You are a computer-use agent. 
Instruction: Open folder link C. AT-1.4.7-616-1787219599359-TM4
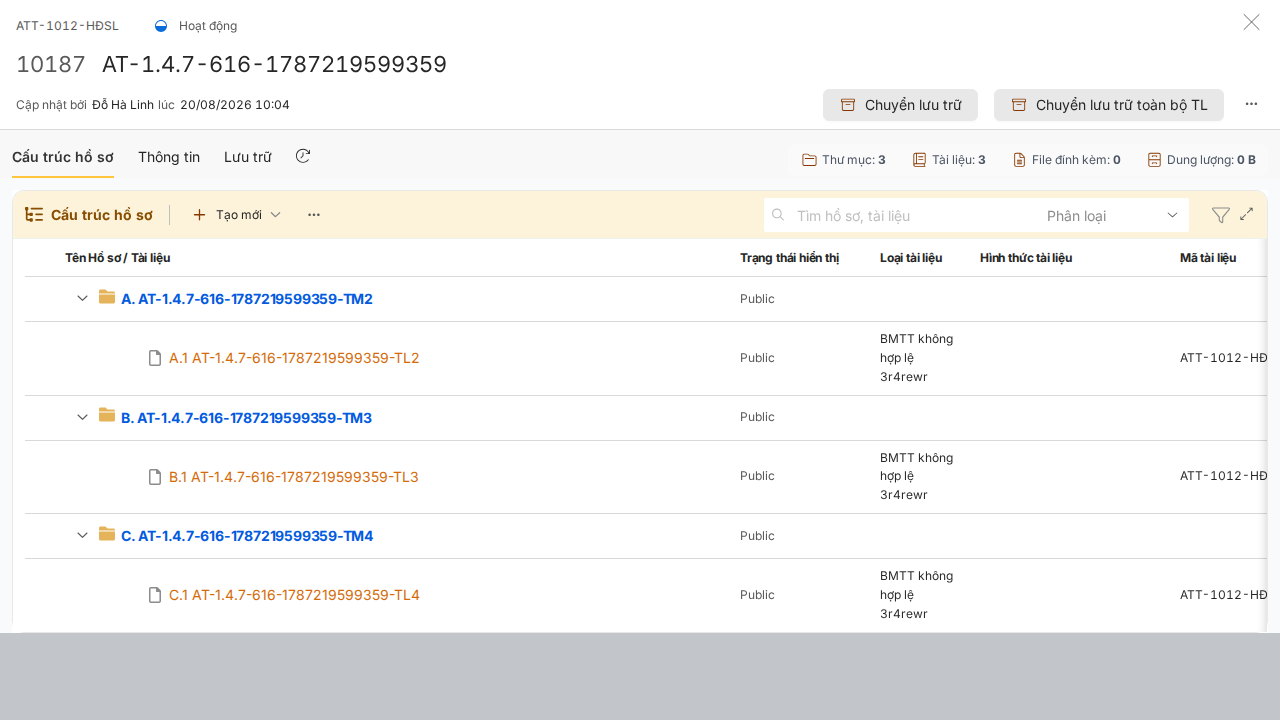point(247,536)
